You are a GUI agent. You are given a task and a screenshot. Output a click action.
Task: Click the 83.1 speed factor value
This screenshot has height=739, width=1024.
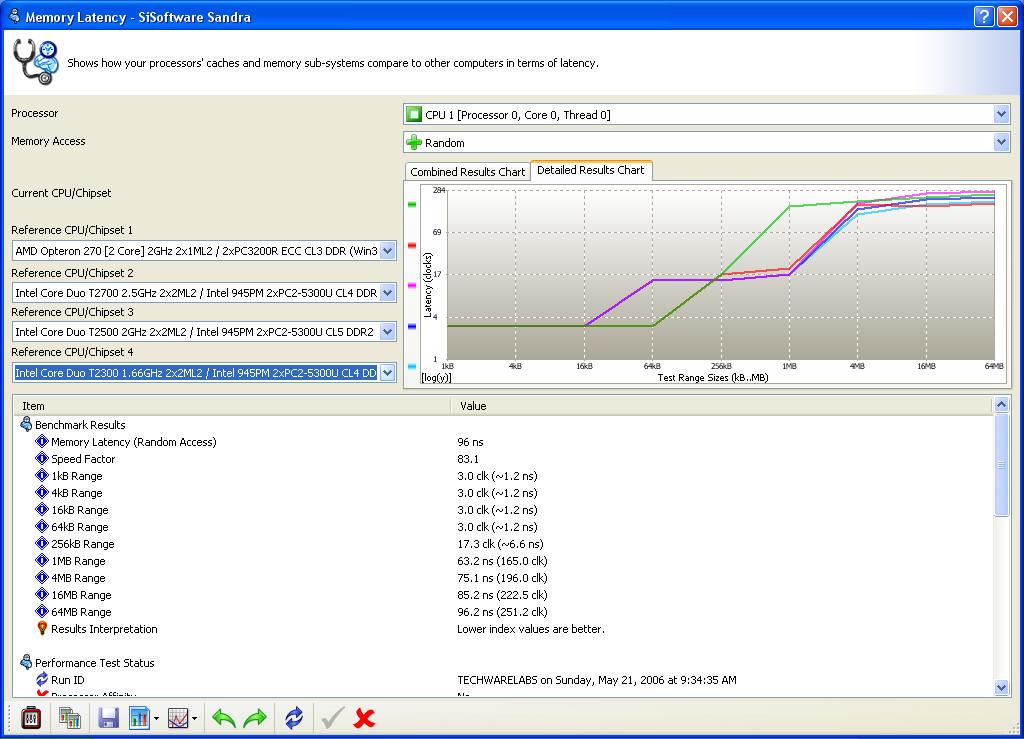tap(468, 459)
